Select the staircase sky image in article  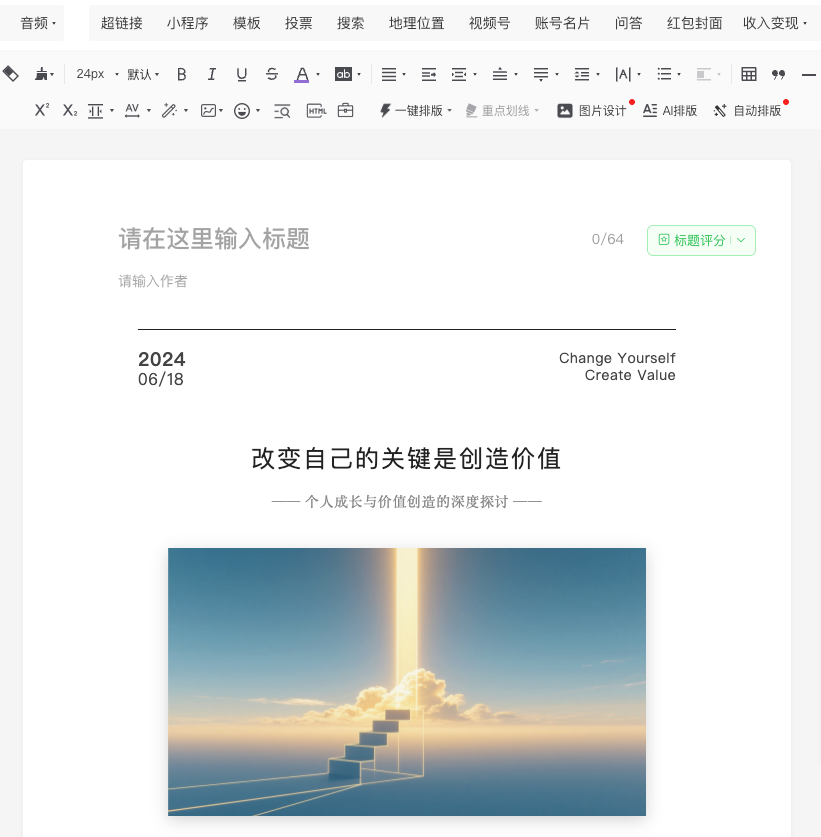(x=407, y=682)
